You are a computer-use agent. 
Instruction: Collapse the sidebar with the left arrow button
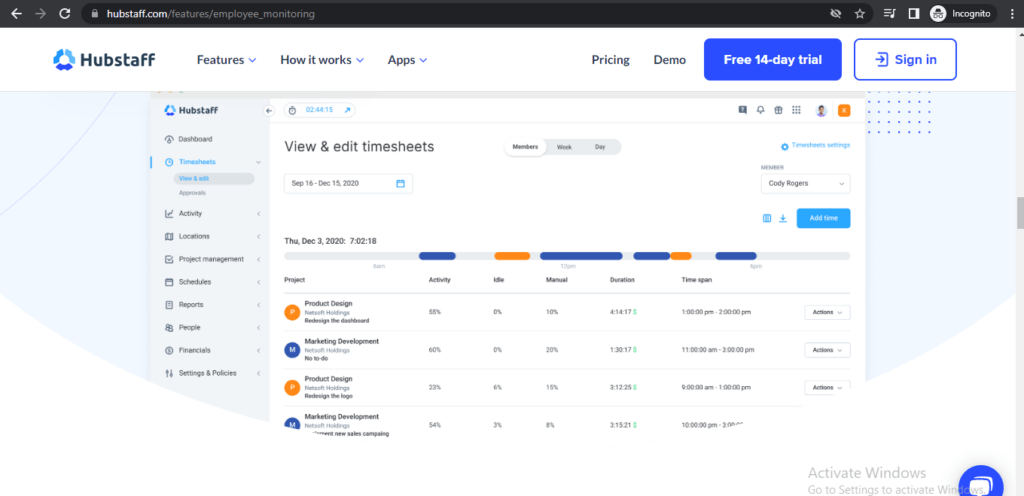[269, 110]
